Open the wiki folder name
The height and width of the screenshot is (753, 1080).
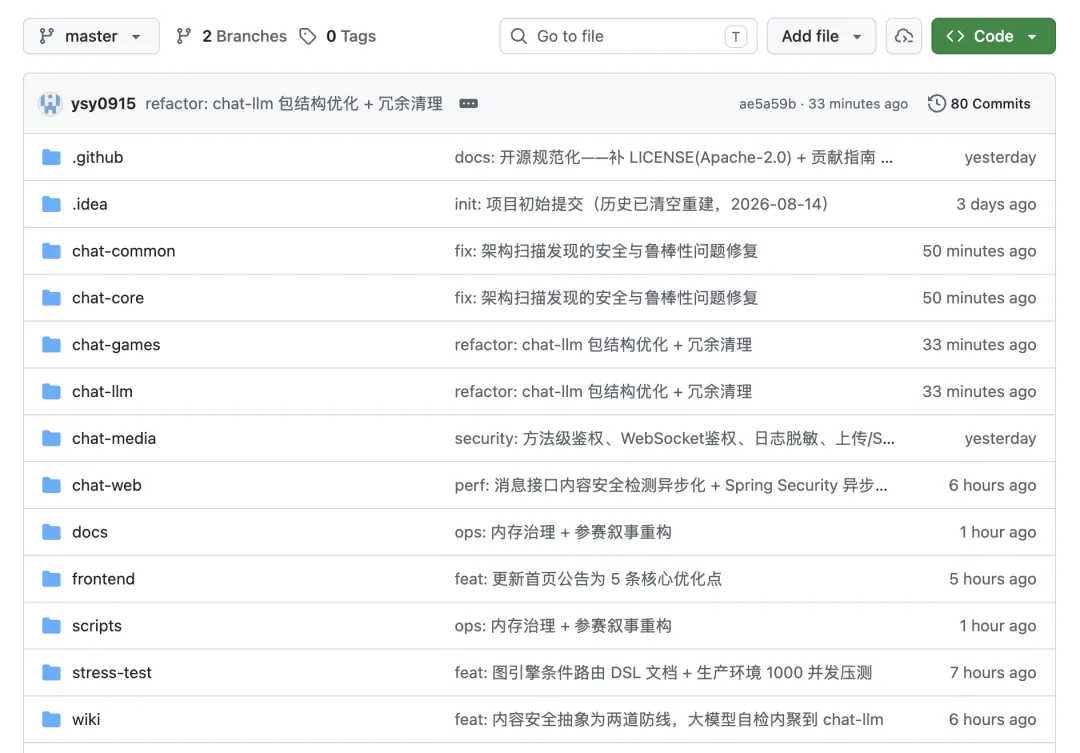pyautogui.click(x=86, y=719)
